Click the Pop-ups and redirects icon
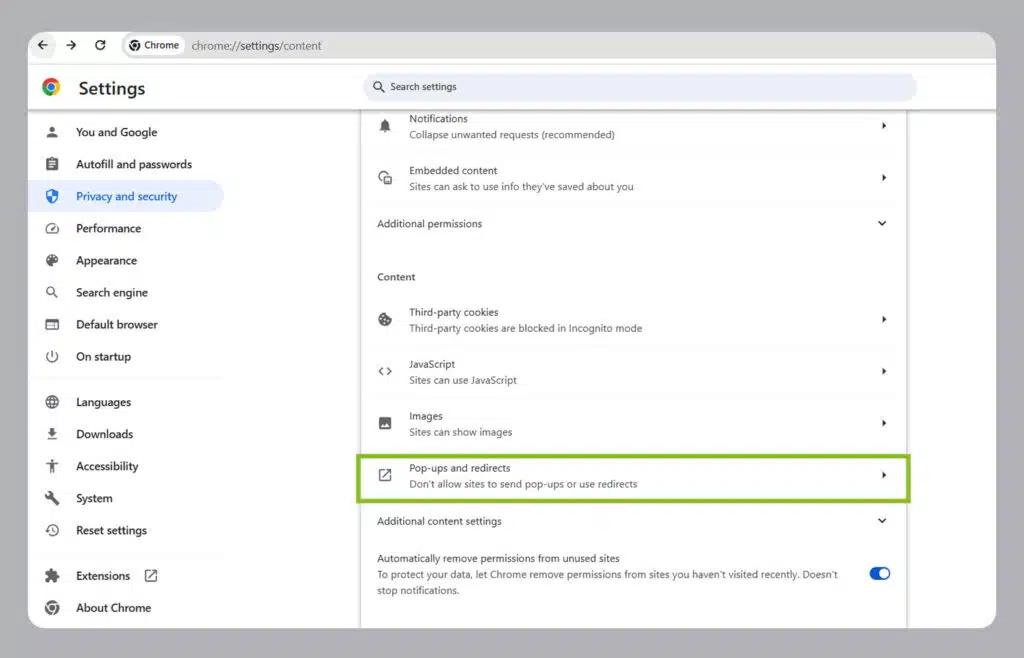This screenshot has height=658, width=1024. pos(385,475)
